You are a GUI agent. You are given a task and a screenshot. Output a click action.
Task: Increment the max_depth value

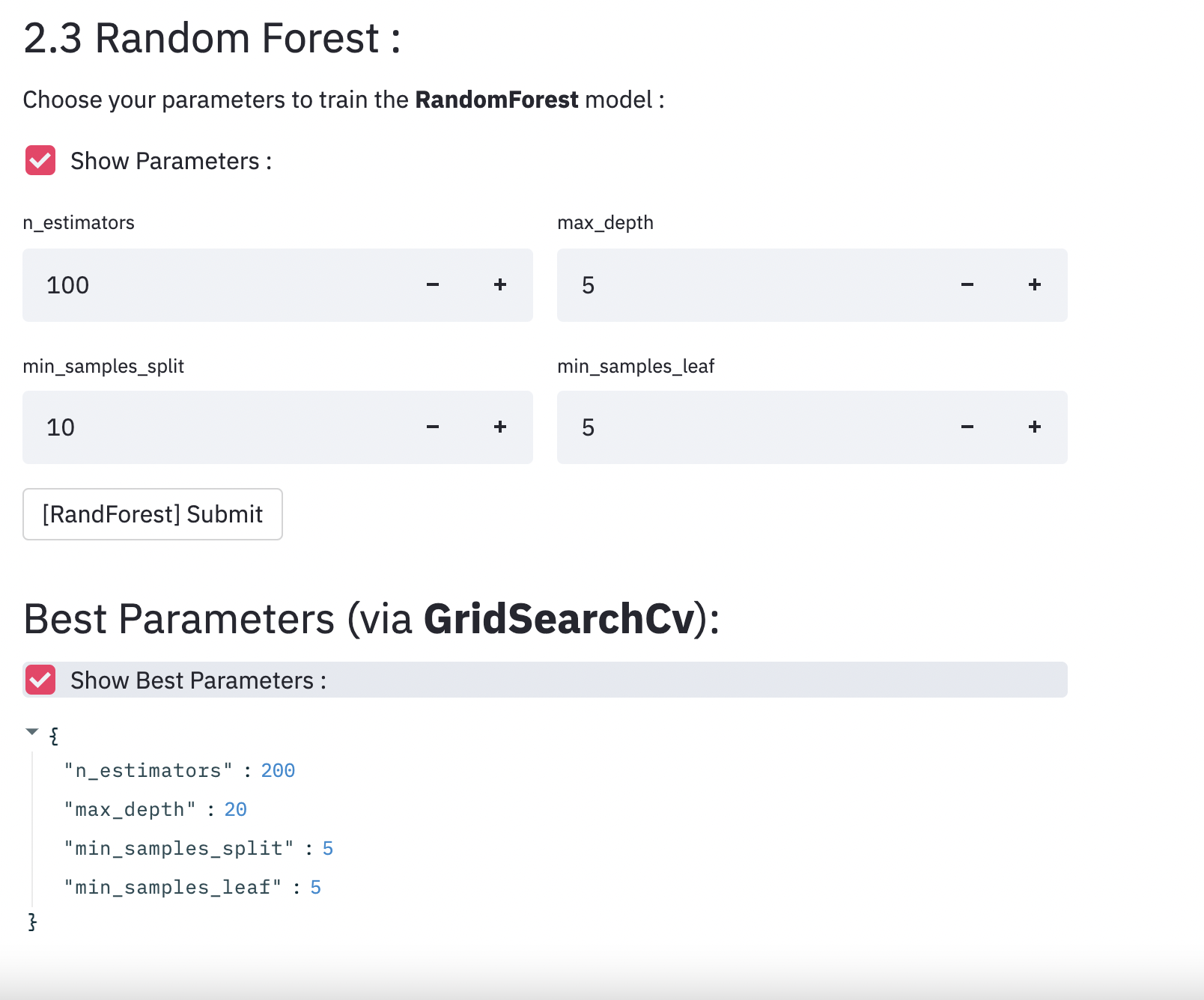(x=1034, y=285)
